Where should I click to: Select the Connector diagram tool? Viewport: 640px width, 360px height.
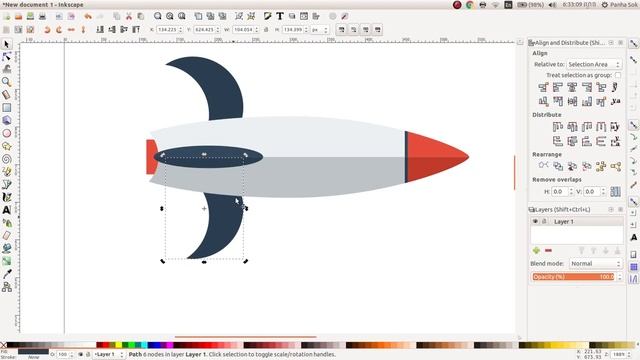click(x=7, y=287)
